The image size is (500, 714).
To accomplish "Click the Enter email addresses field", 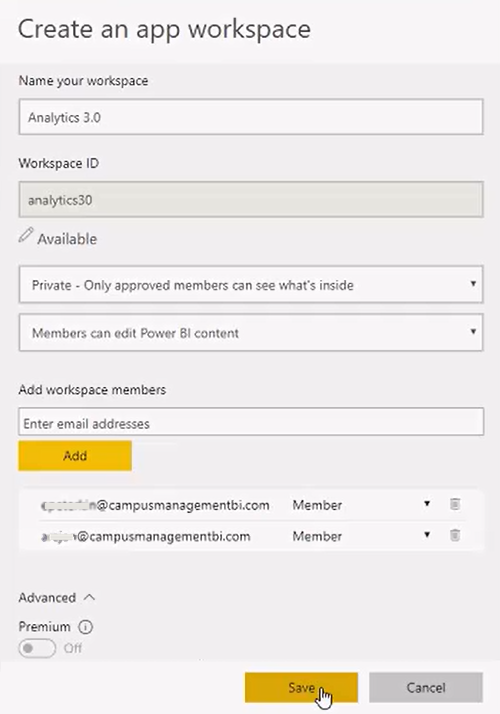I will 251,422.
